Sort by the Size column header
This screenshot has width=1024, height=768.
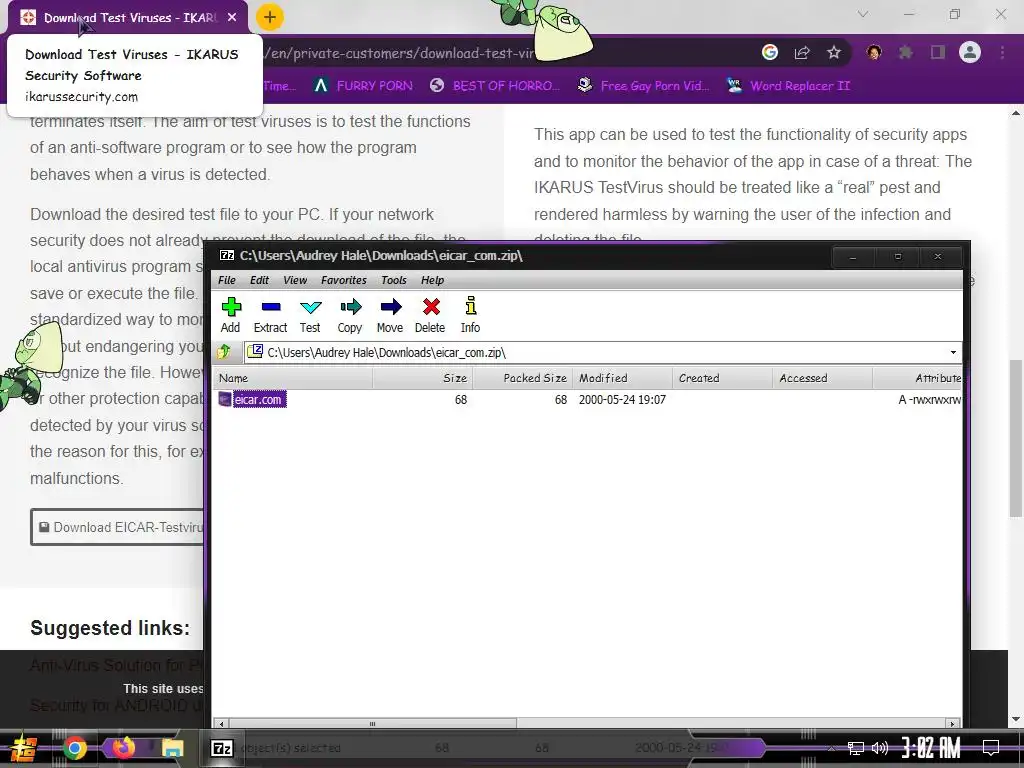coord(423,378)
